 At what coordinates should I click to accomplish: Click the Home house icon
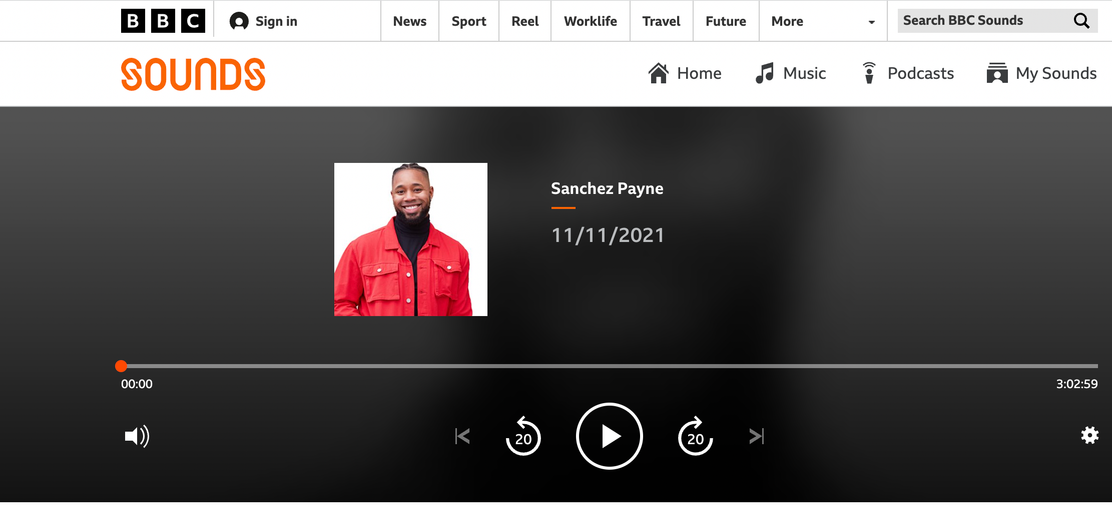659,73
